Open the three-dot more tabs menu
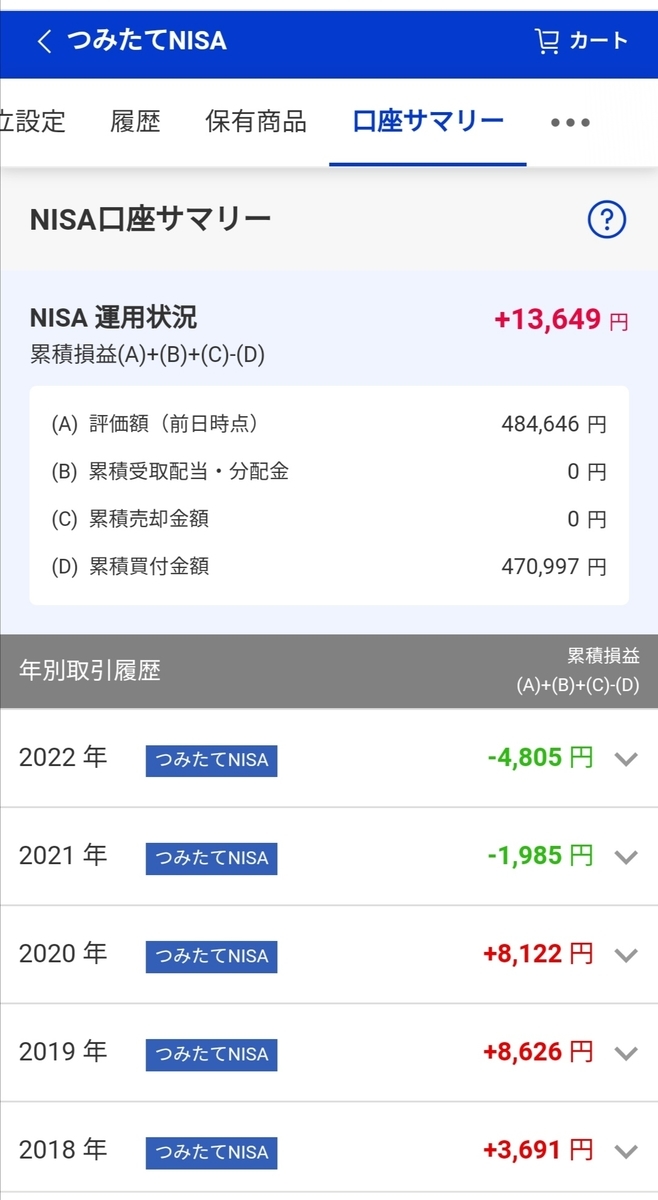Image resolution: width=658 pixels, height=1200 pixels. 571,123
